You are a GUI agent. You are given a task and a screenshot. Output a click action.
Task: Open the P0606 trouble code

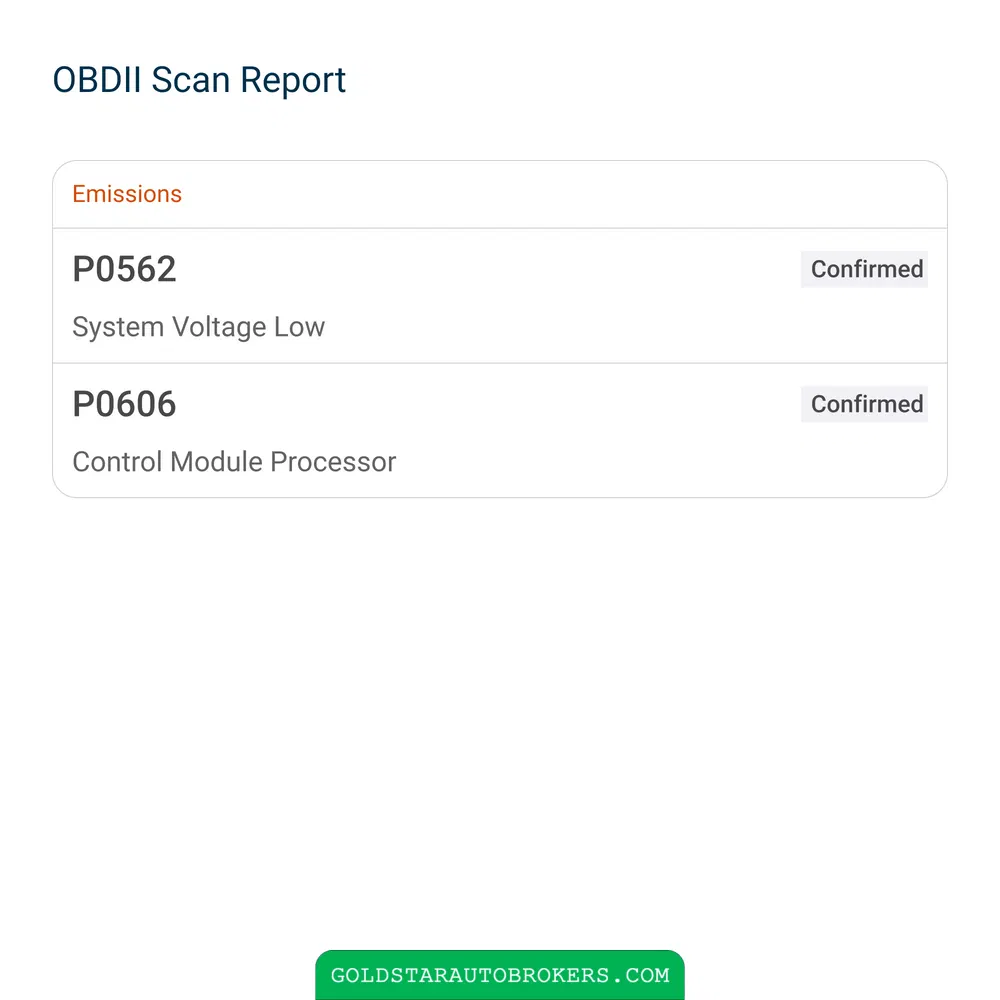pyautogui.click(x=124, y=404)
